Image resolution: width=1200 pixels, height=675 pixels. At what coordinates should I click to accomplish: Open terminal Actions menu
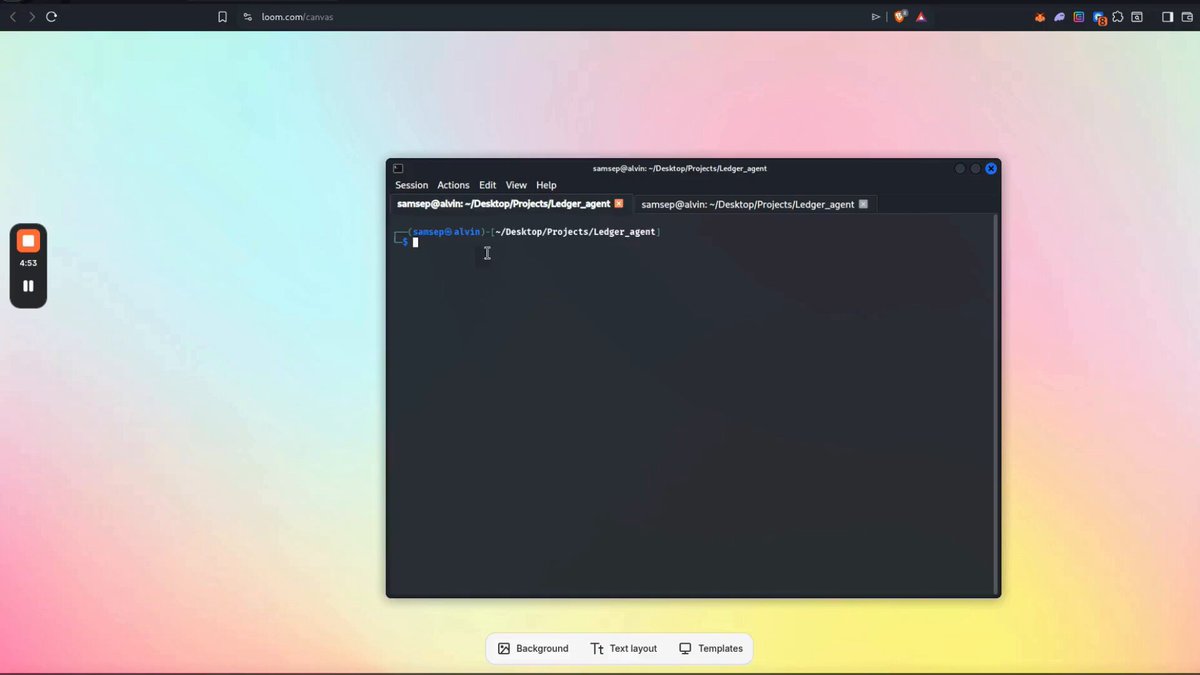point(453,185)
